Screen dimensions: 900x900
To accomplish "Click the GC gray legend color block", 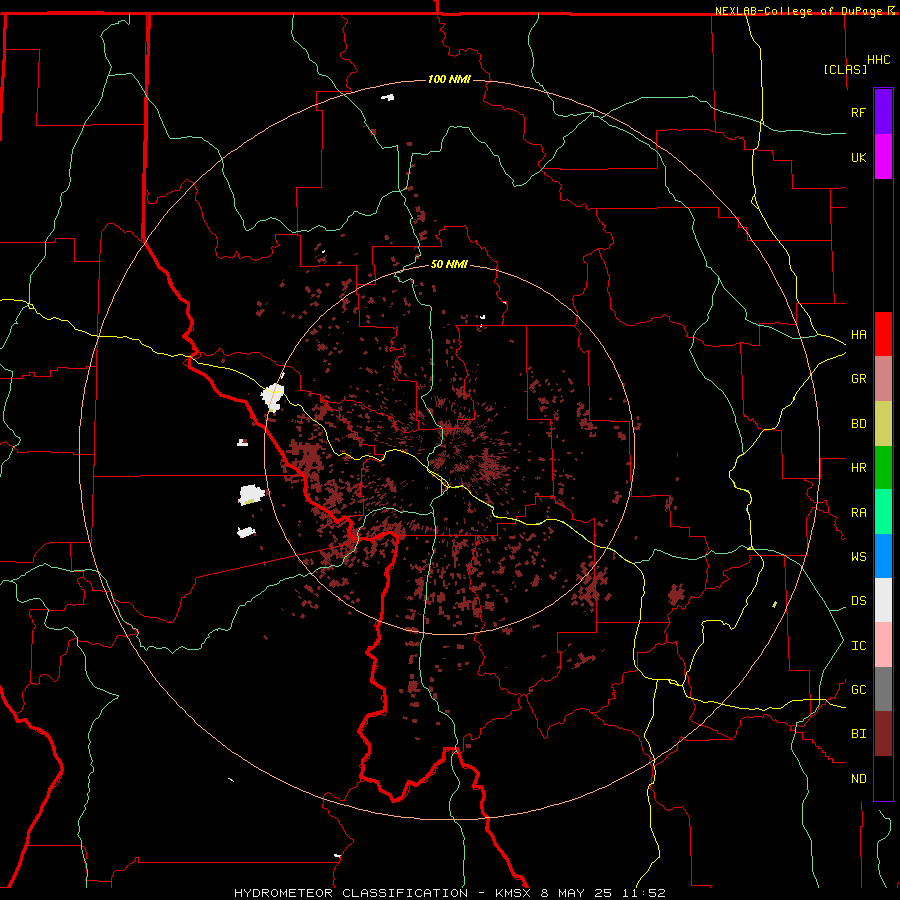I will point(883,689).
